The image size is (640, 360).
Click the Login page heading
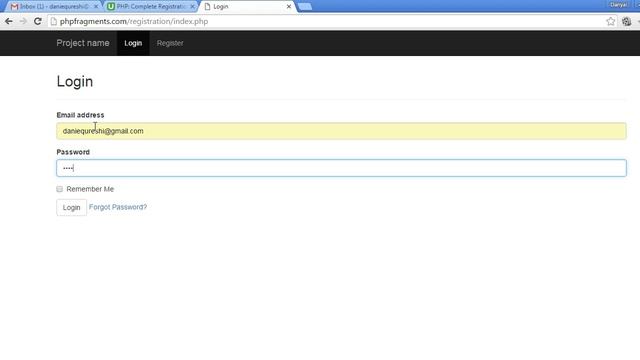point(75,81)
